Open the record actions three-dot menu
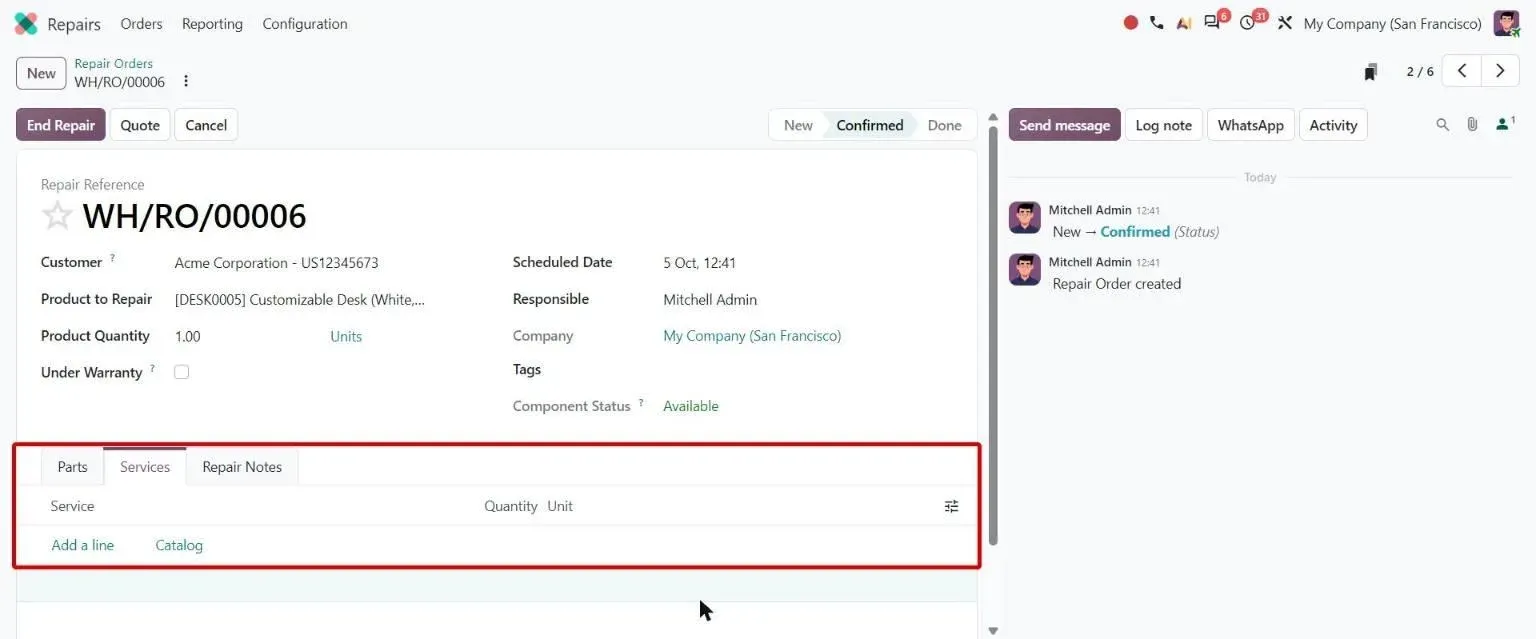 click(x=186, y=82)
